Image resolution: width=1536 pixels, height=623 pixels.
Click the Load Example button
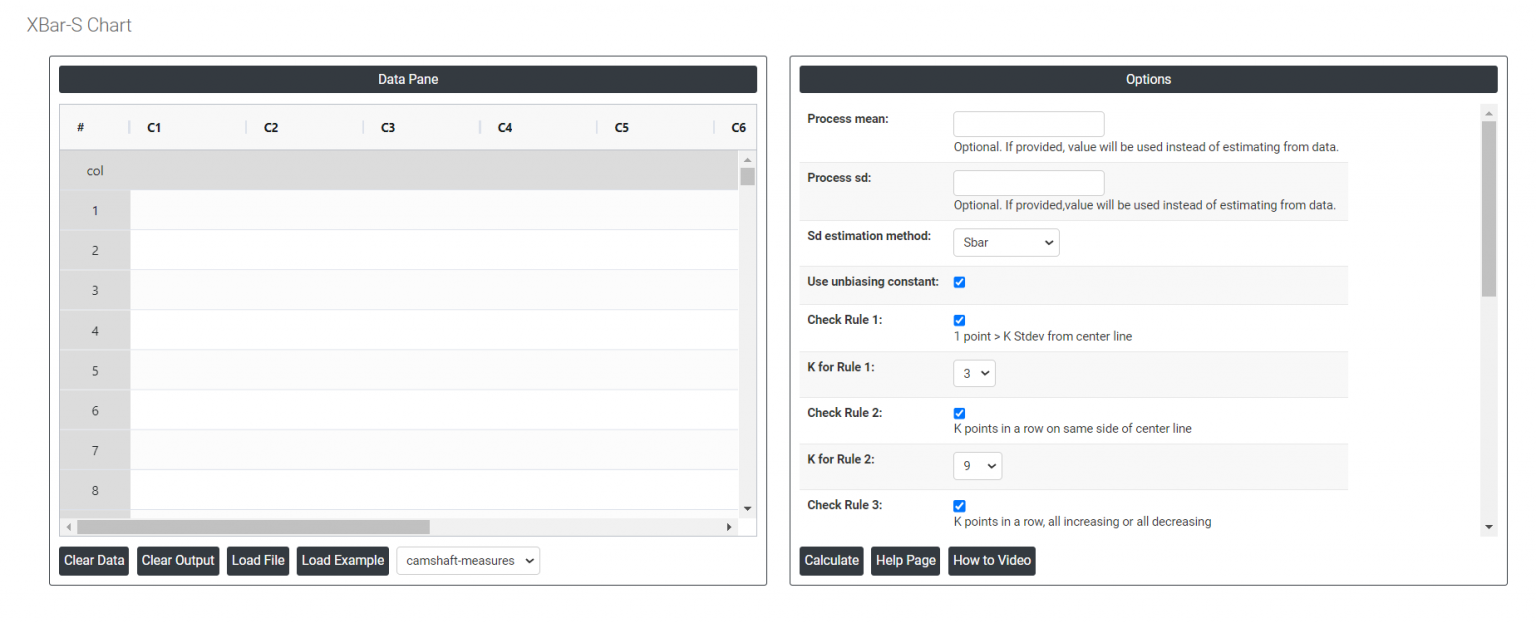coord(342,561)
